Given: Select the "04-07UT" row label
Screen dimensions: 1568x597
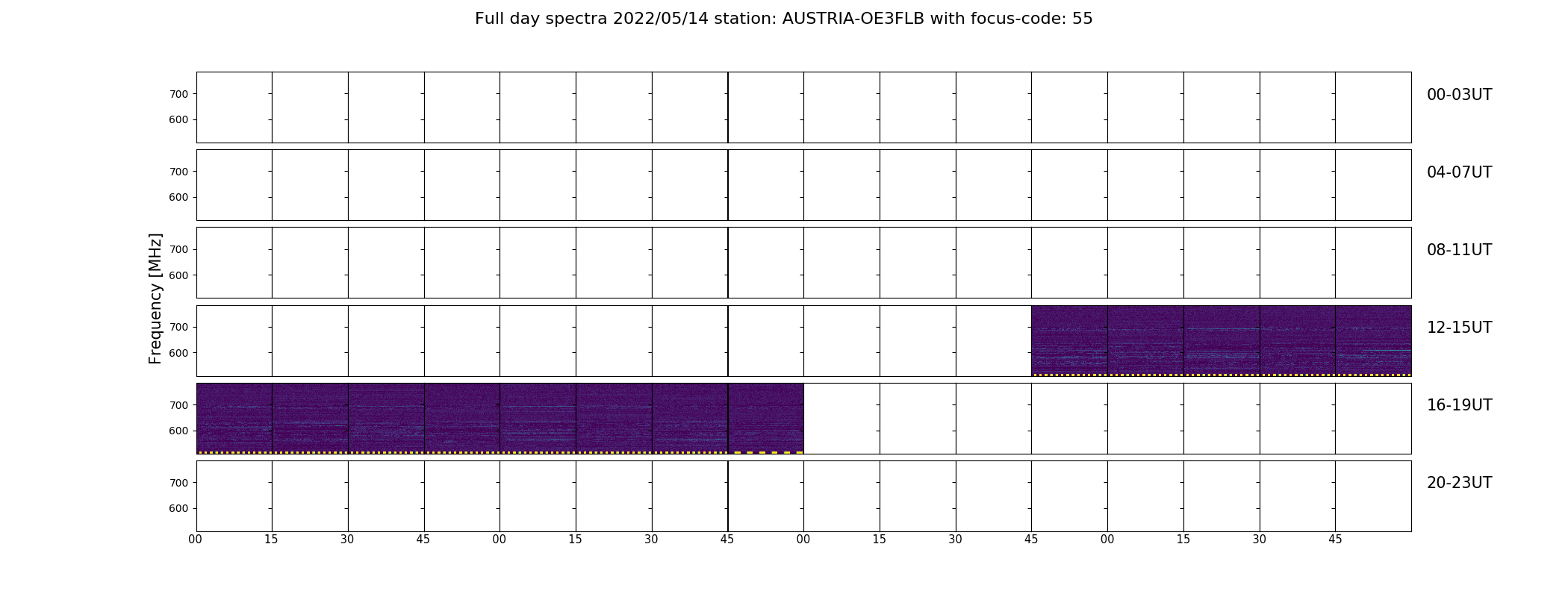Looking at the screenshot, I should 1459,172.
